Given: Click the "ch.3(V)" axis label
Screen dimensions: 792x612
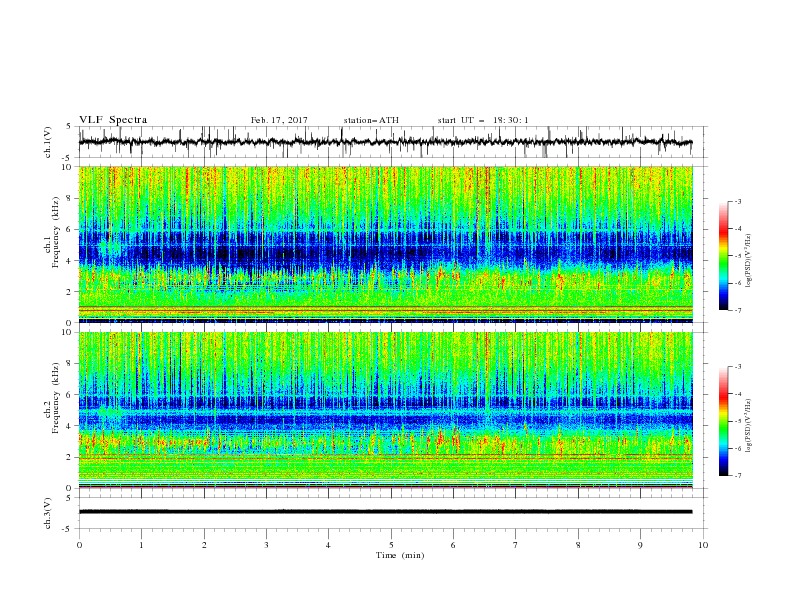Looking at the screenshot, I should coord(48,513).
